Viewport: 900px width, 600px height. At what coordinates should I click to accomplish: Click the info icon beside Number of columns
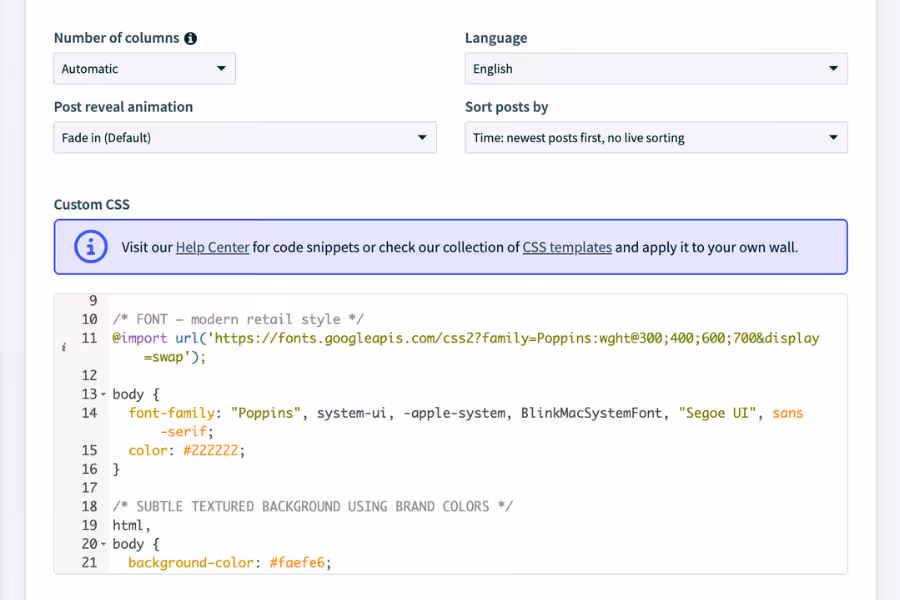click(x=191, y=38)
